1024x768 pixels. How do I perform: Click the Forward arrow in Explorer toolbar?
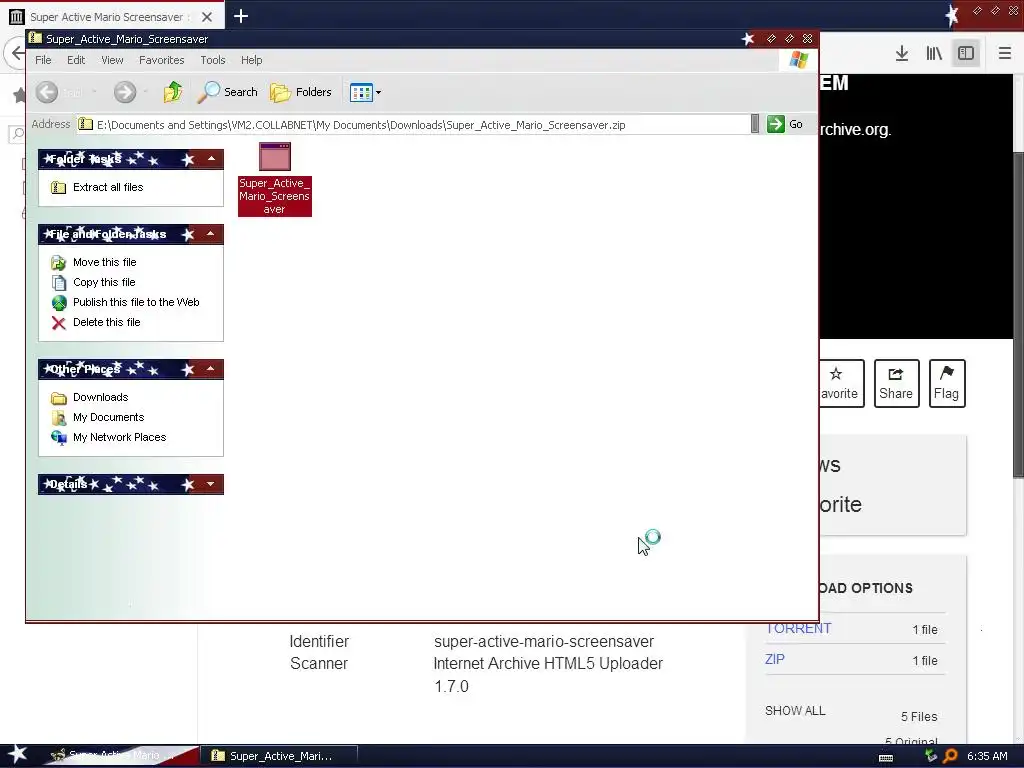pos(125,92)
